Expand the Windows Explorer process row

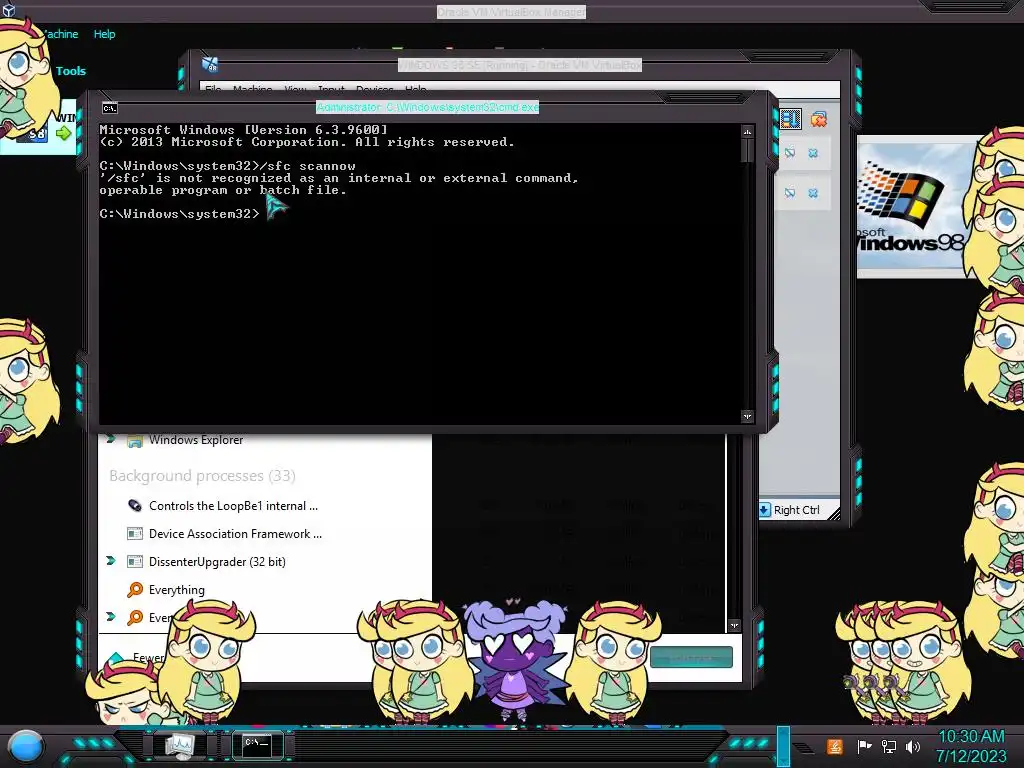[x=110, y=439]
